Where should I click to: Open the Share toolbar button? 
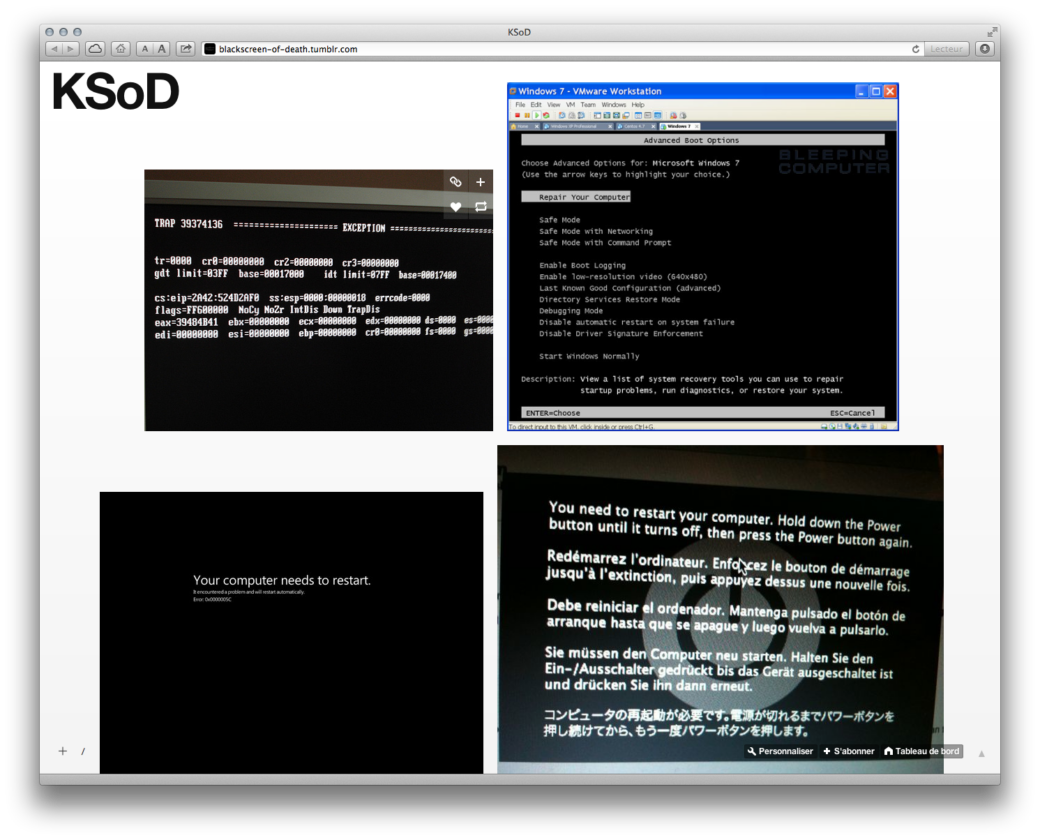coord(186,49)
